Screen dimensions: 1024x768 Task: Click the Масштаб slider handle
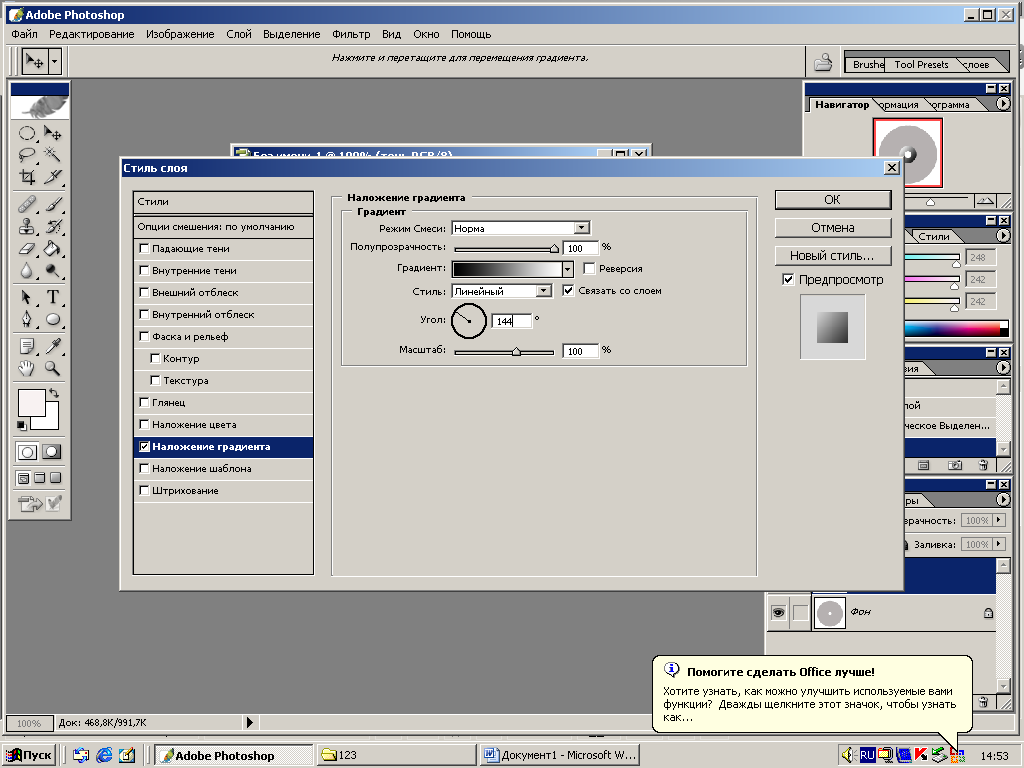(516, 352)
